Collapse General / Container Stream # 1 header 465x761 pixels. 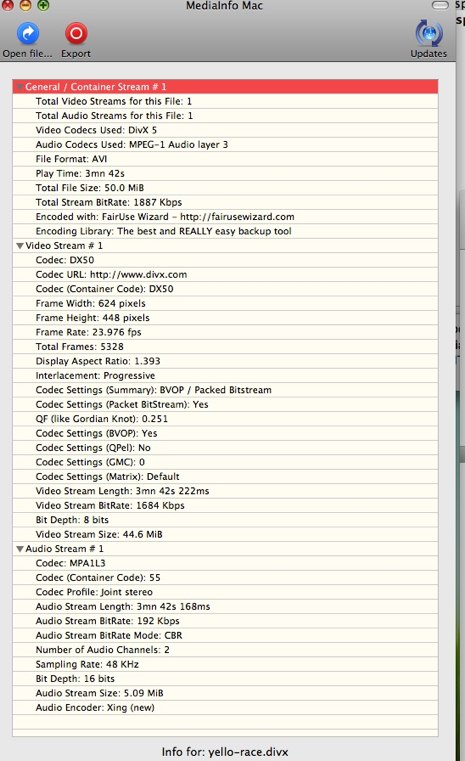point(20,87)
